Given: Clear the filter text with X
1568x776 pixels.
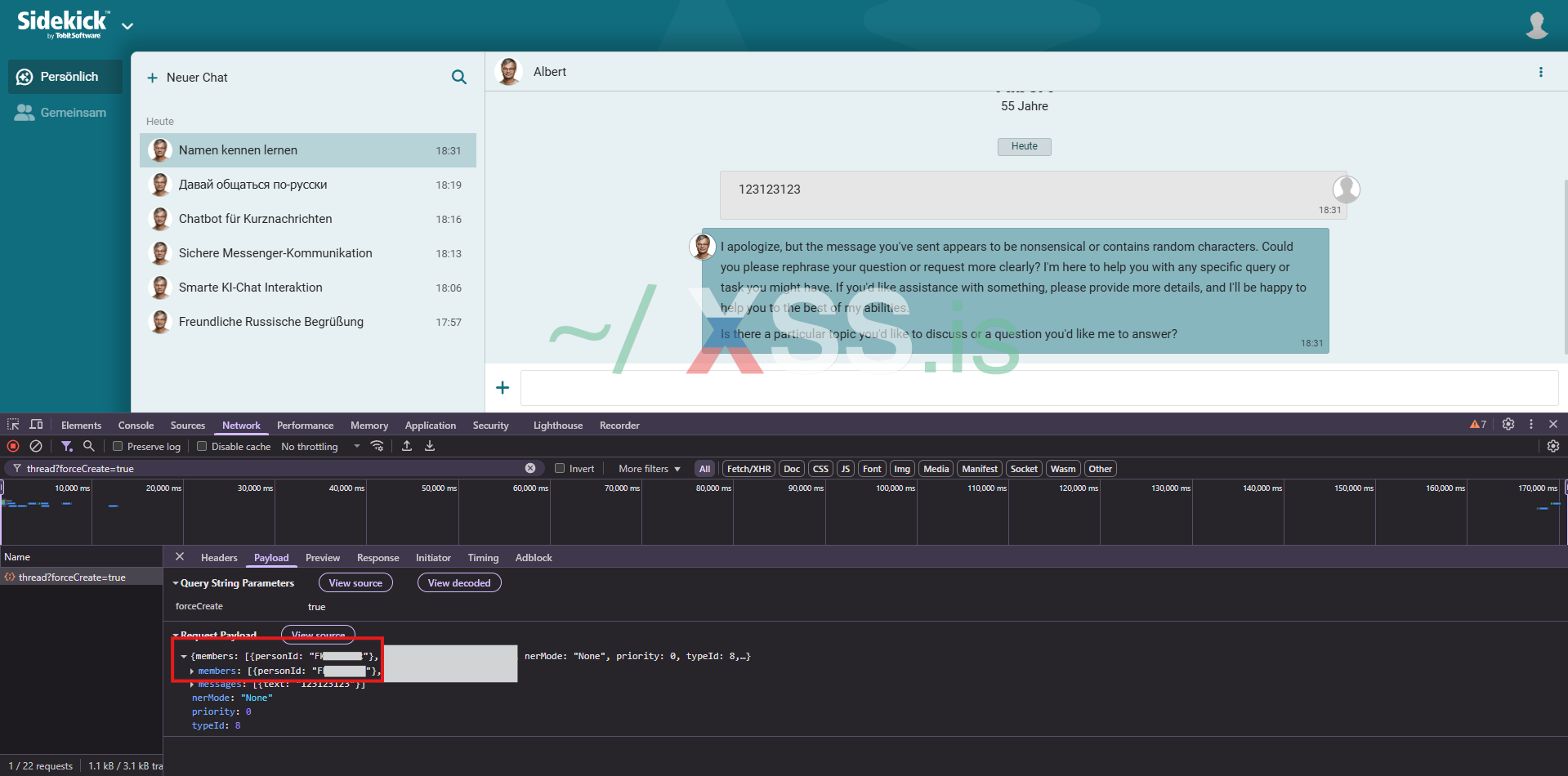Looking at the screenshot, I should click(530, 468).
